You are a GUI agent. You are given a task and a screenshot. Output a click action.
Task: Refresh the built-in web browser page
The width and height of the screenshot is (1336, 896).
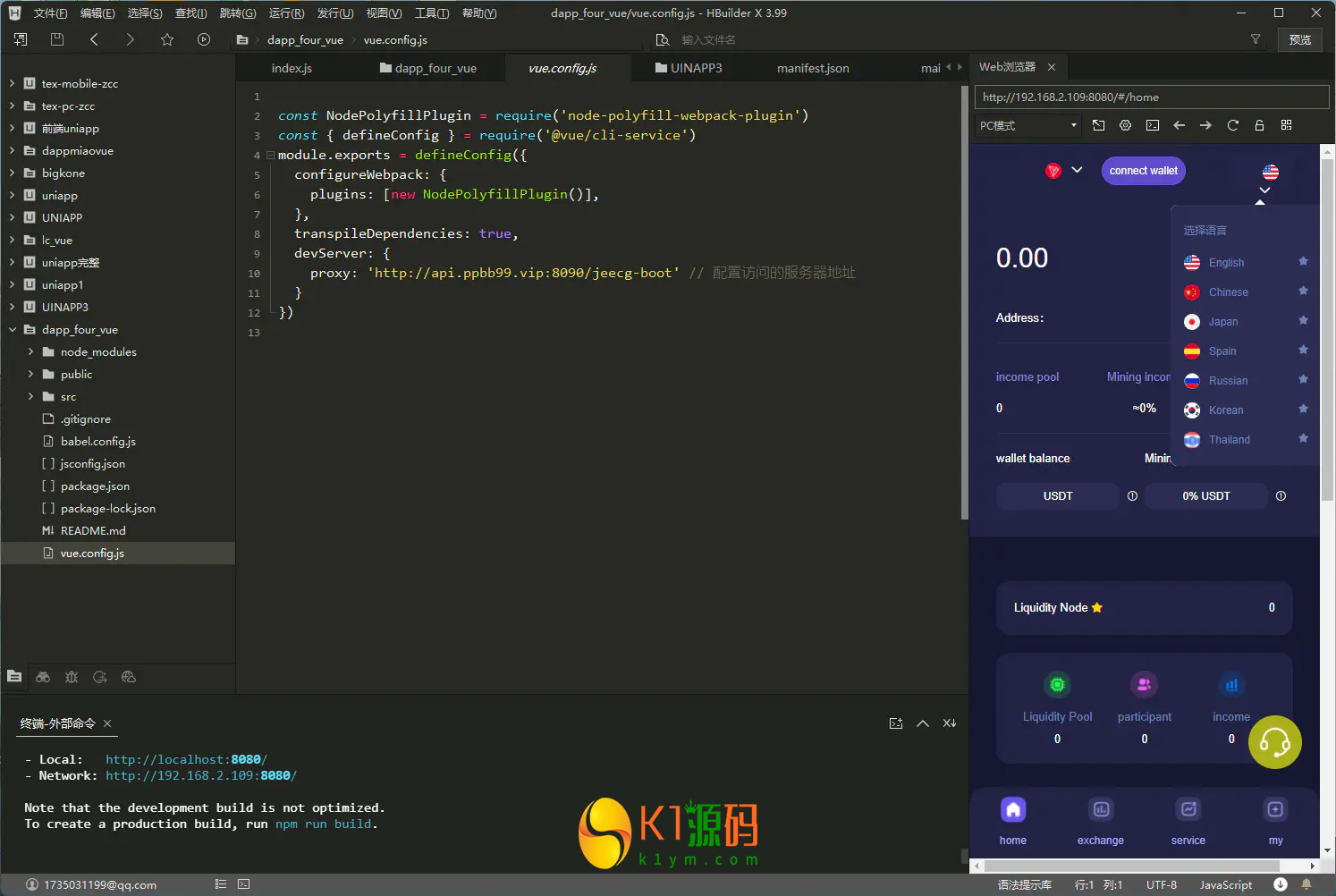(x=1232, y=125)
